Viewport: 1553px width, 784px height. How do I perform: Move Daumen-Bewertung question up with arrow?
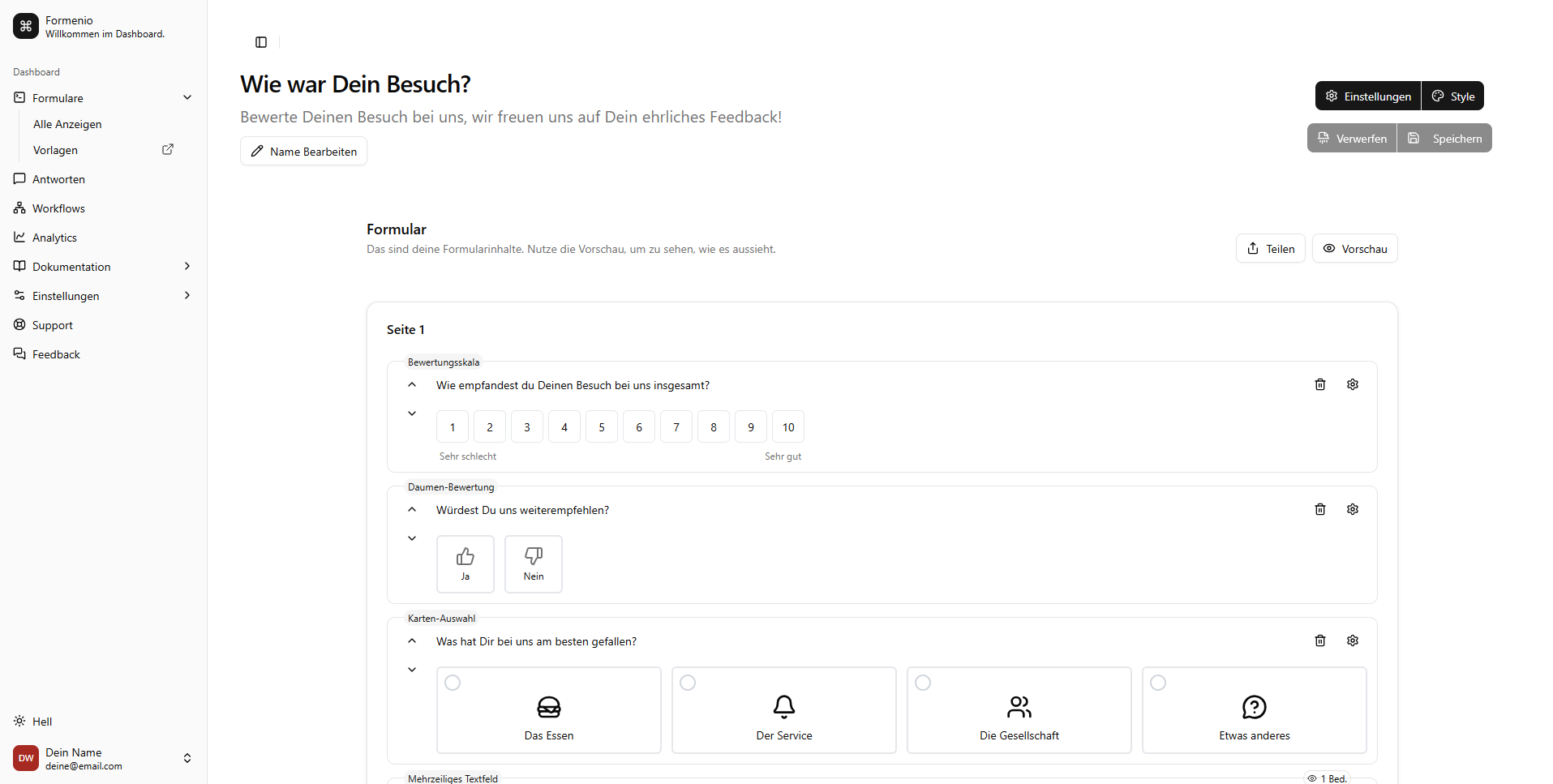412,509
